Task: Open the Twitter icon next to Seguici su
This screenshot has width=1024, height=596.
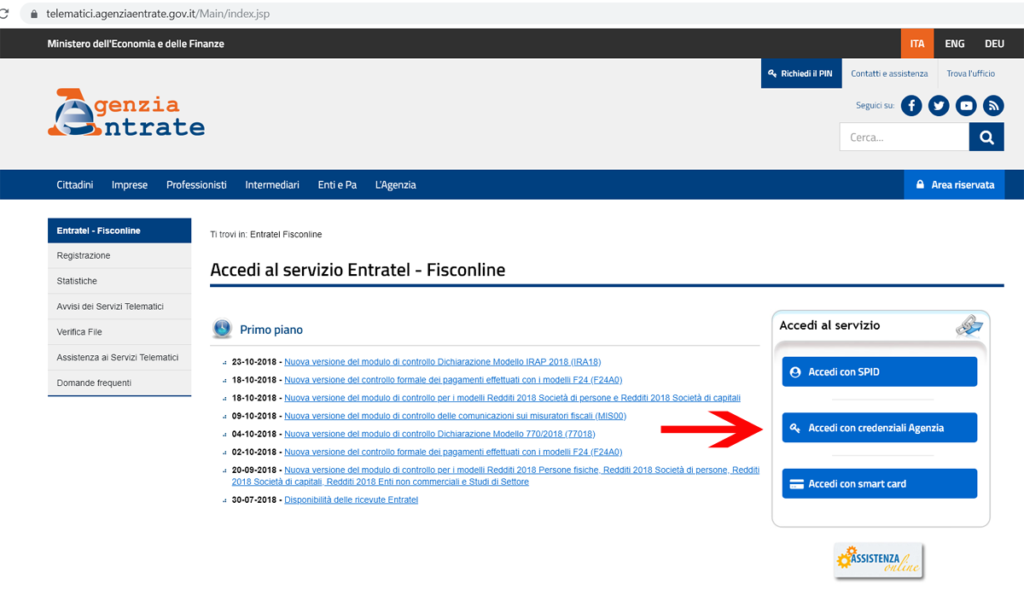Action: pos(938,106)
